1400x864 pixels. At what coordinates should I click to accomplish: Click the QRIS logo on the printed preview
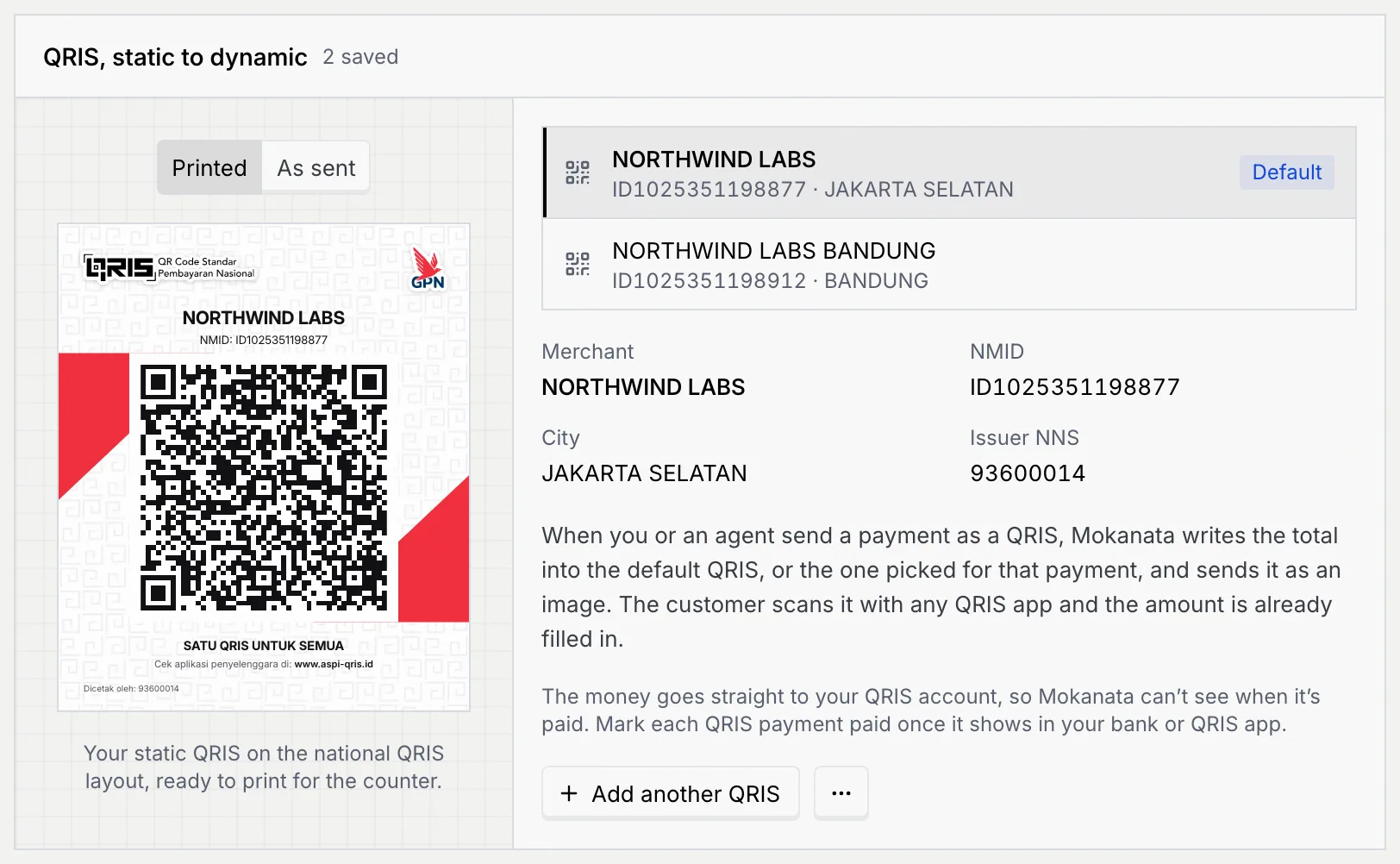pos(169,267)
